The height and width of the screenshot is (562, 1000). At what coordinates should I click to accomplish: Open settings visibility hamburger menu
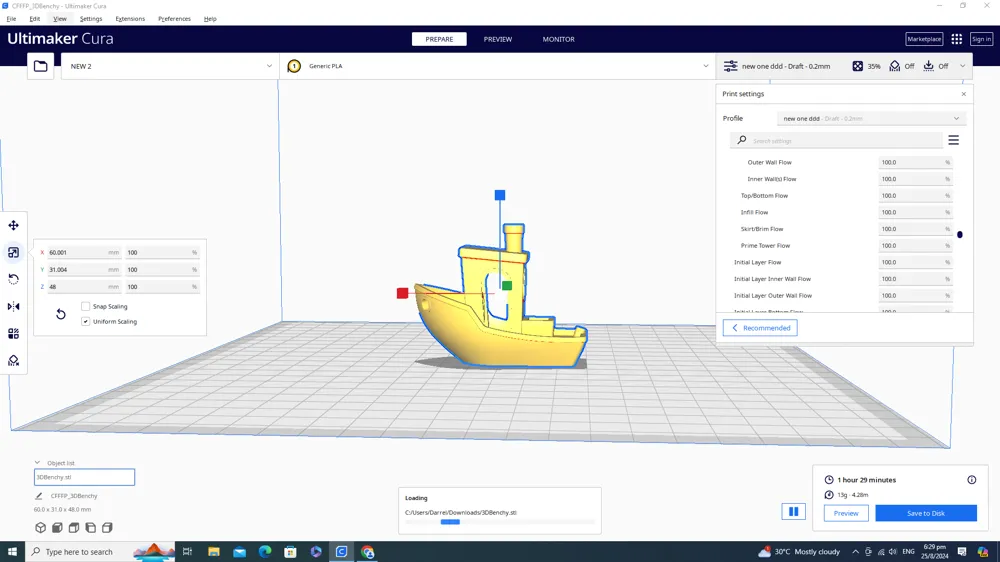click(x=953, y=140)
